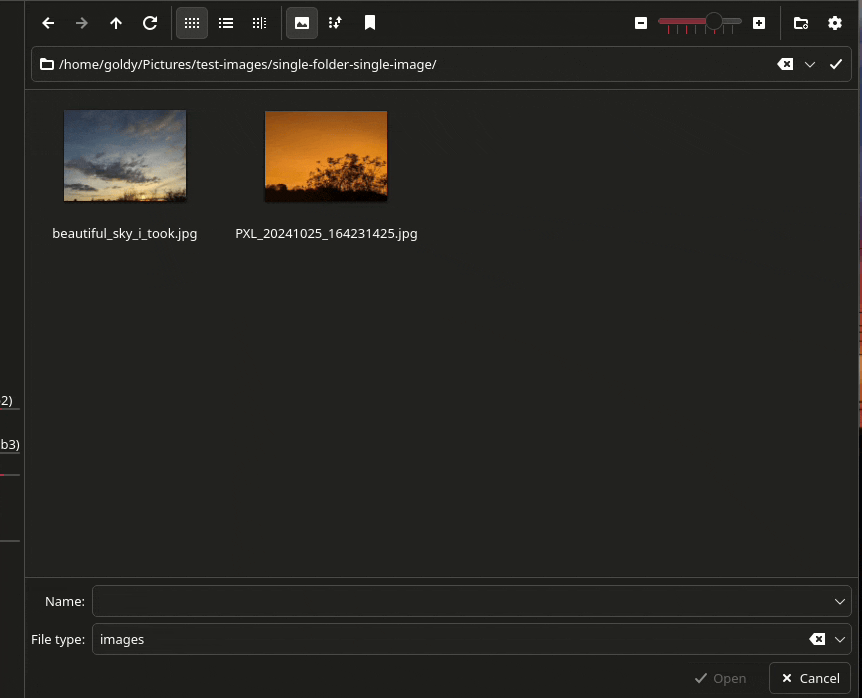Zoom out with the minus button
Viewport: 862px width, 698px height.
(x=641, y=23)
